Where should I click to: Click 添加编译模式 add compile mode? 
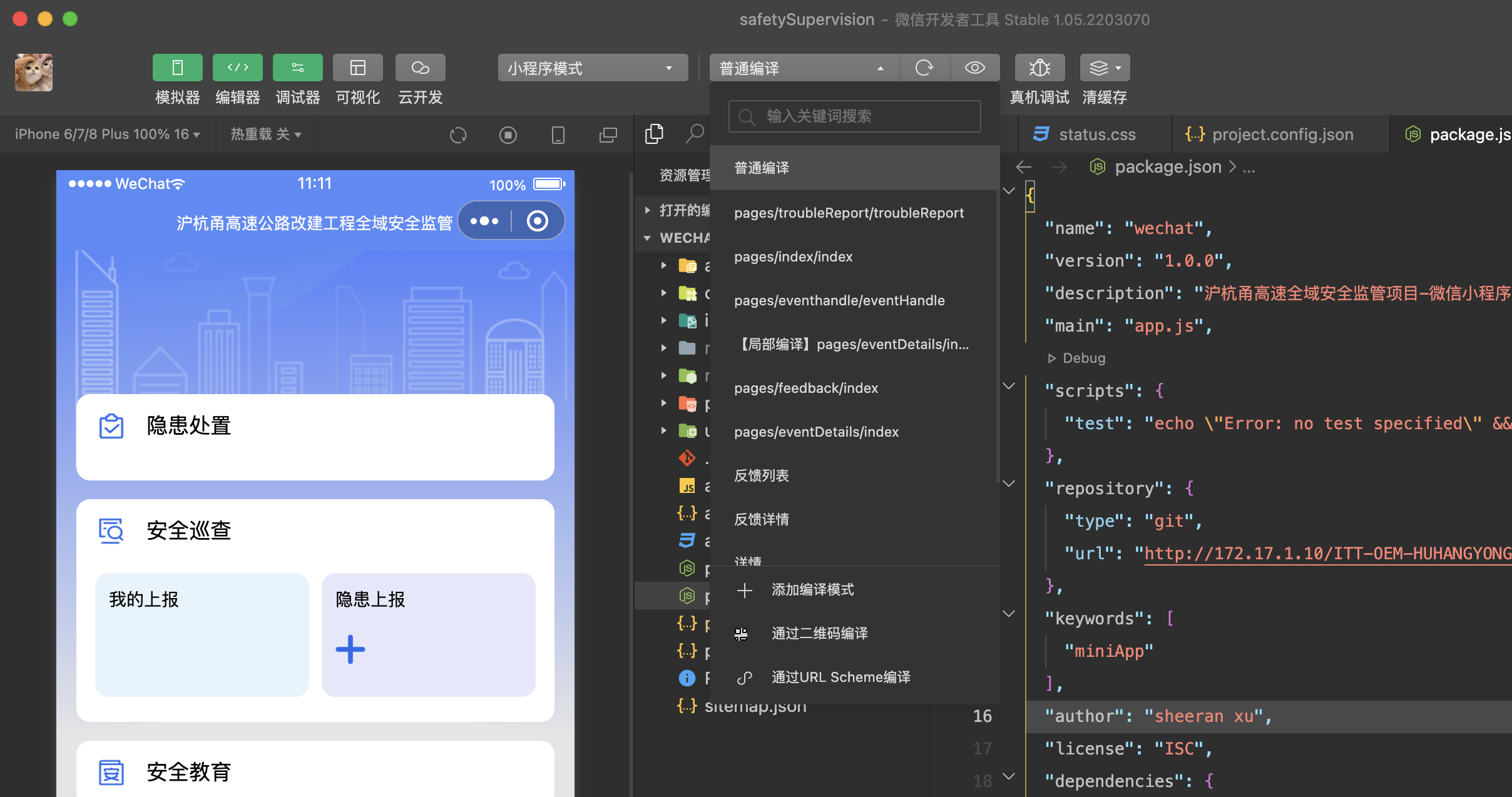click(854, 590)
